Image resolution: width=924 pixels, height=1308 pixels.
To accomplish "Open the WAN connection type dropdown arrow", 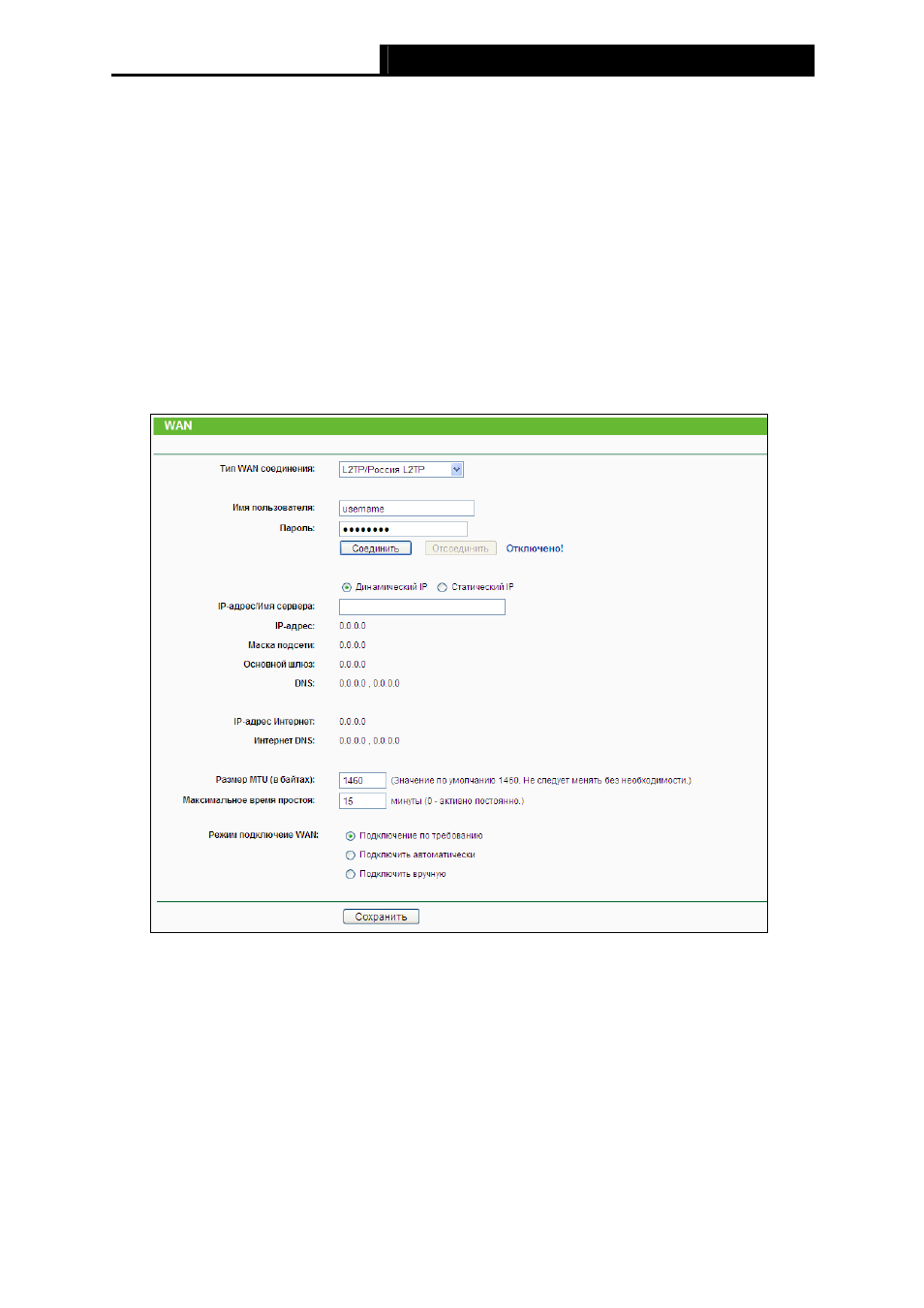I will [x=457, y=470].
